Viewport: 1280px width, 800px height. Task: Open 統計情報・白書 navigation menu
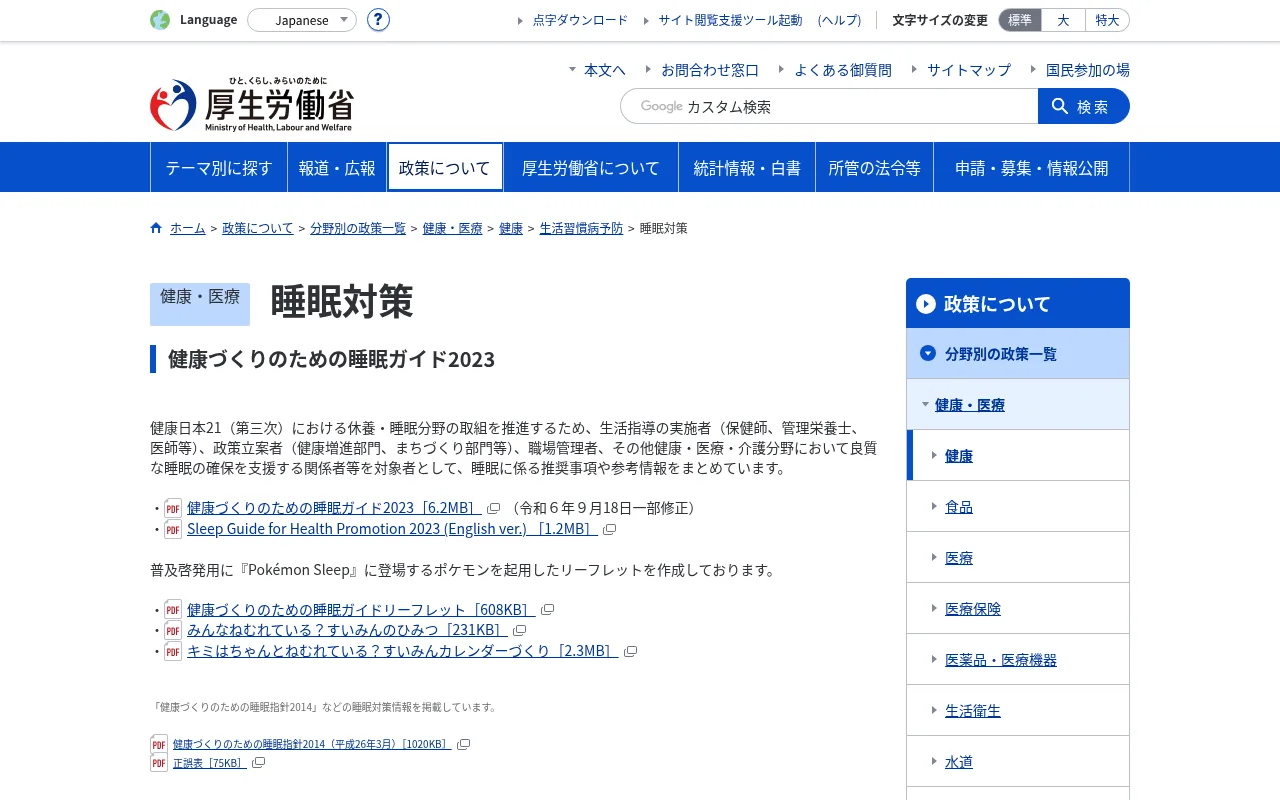(747, 167)
